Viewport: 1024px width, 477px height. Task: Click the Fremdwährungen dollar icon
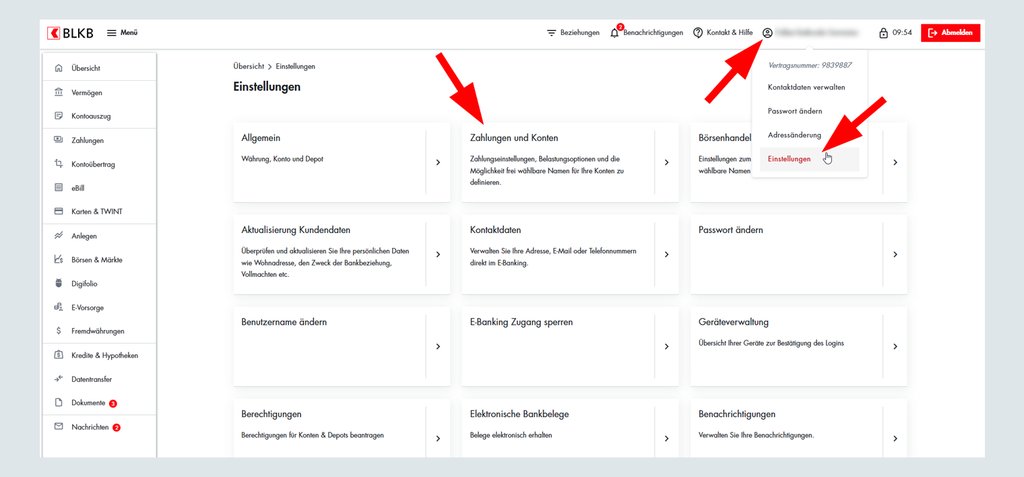[x=58, y=331]
